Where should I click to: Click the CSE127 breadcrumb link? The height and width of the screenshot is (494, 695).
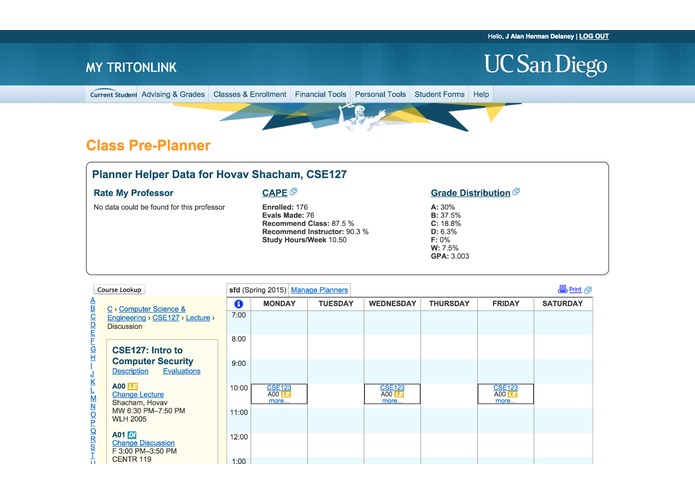[166, 318]
